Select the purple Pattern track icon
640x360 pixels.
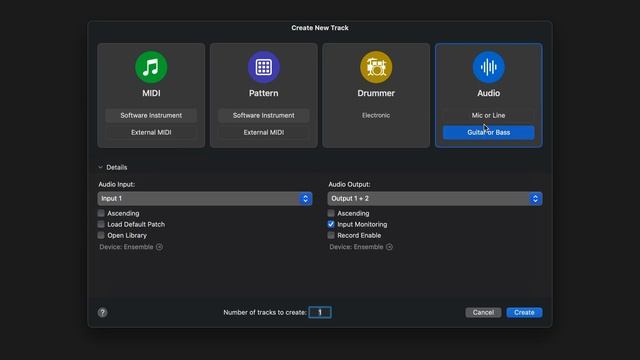pos(264,67)
